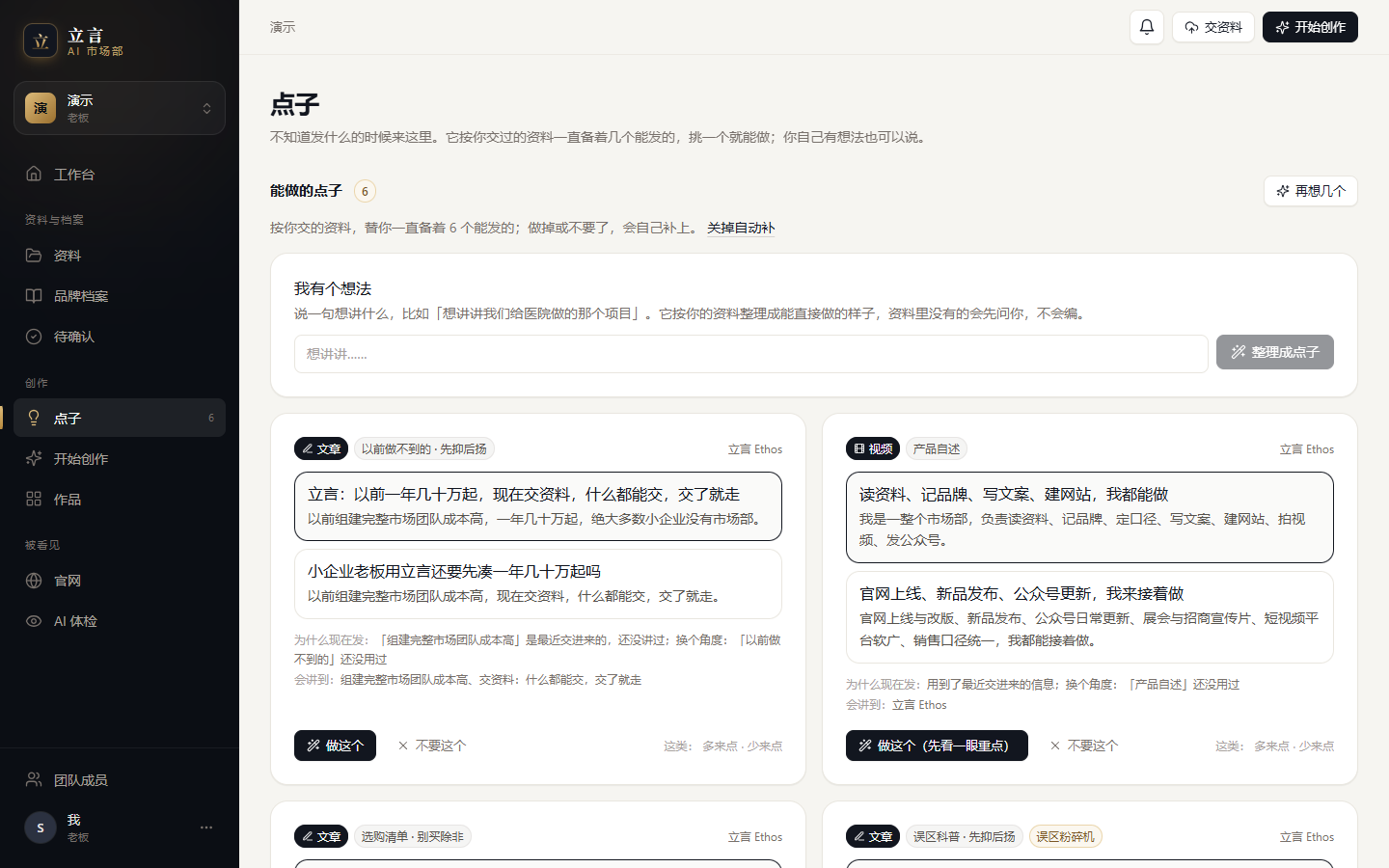
Task: Click 再想几个 button
Action: 1310,191
